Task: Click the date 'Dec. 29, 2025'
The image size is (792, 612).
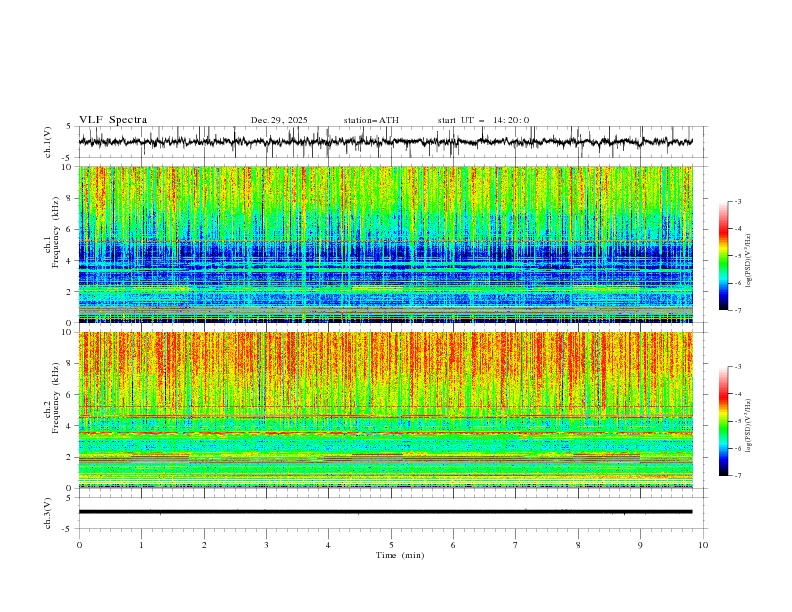Action: (279, 120)
